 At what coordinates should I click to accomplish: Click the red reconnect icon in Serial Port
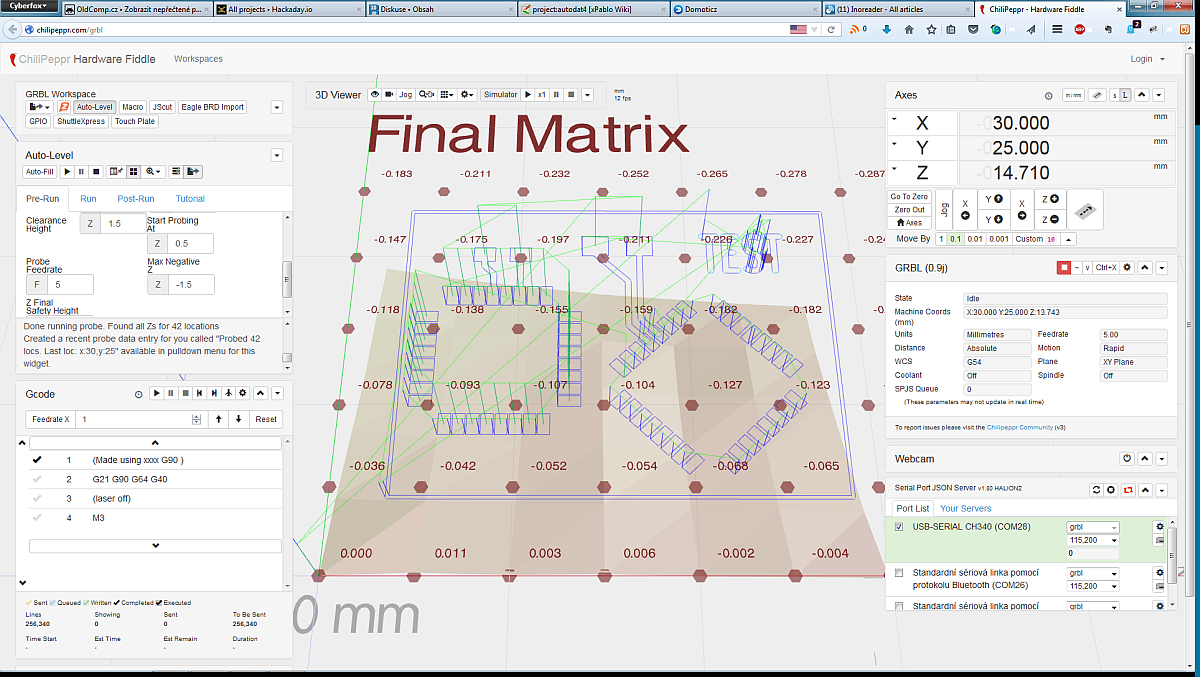(1128, 490)
